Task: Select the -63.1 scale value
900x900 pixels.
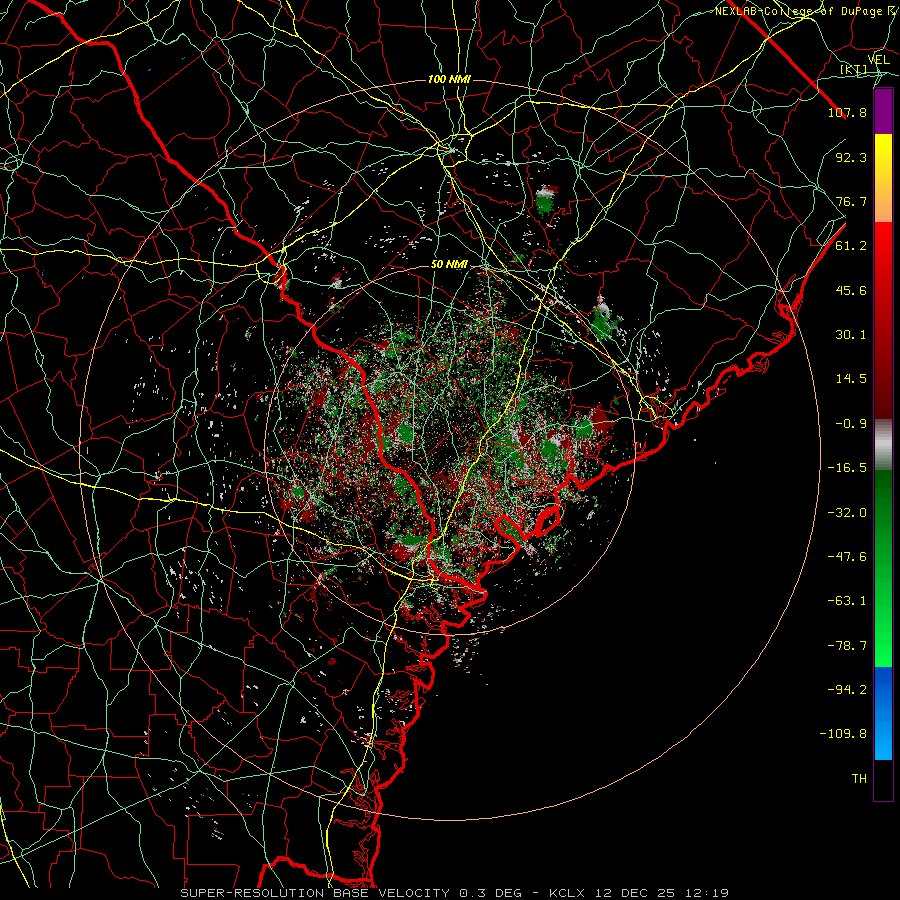Action: click(x=847, y=601)
